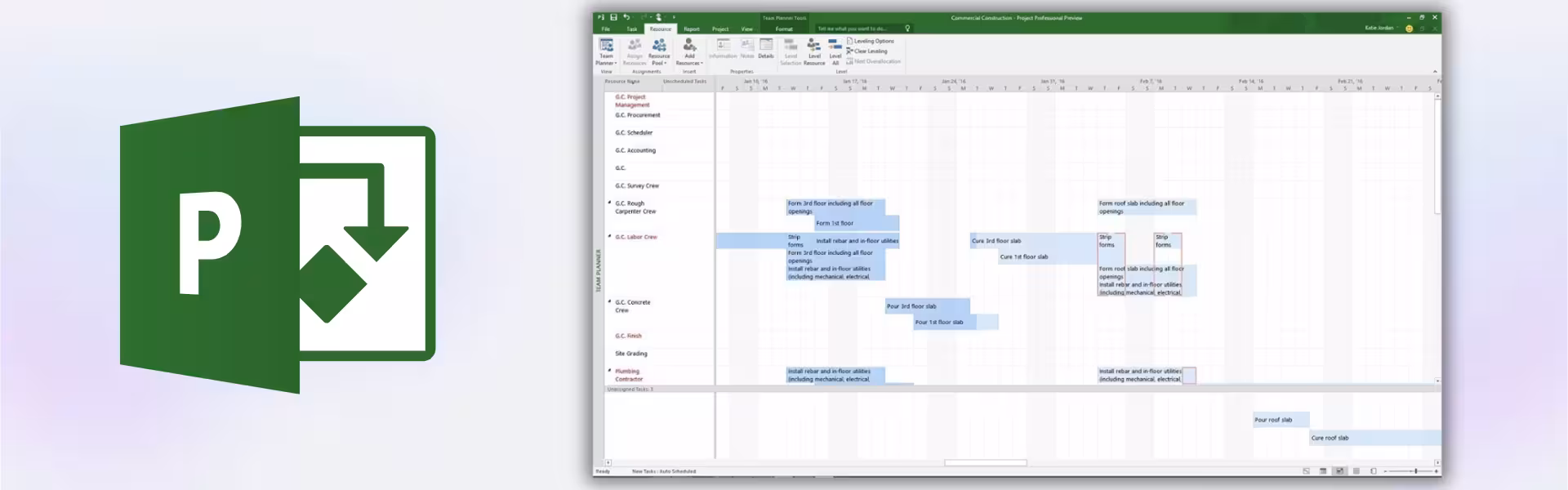Switch to the Task ribbon tab

tap(631, 29)
